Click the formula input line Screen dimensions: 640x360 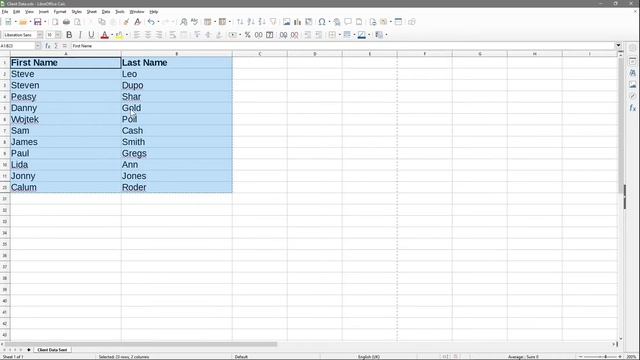coord(342,46)
